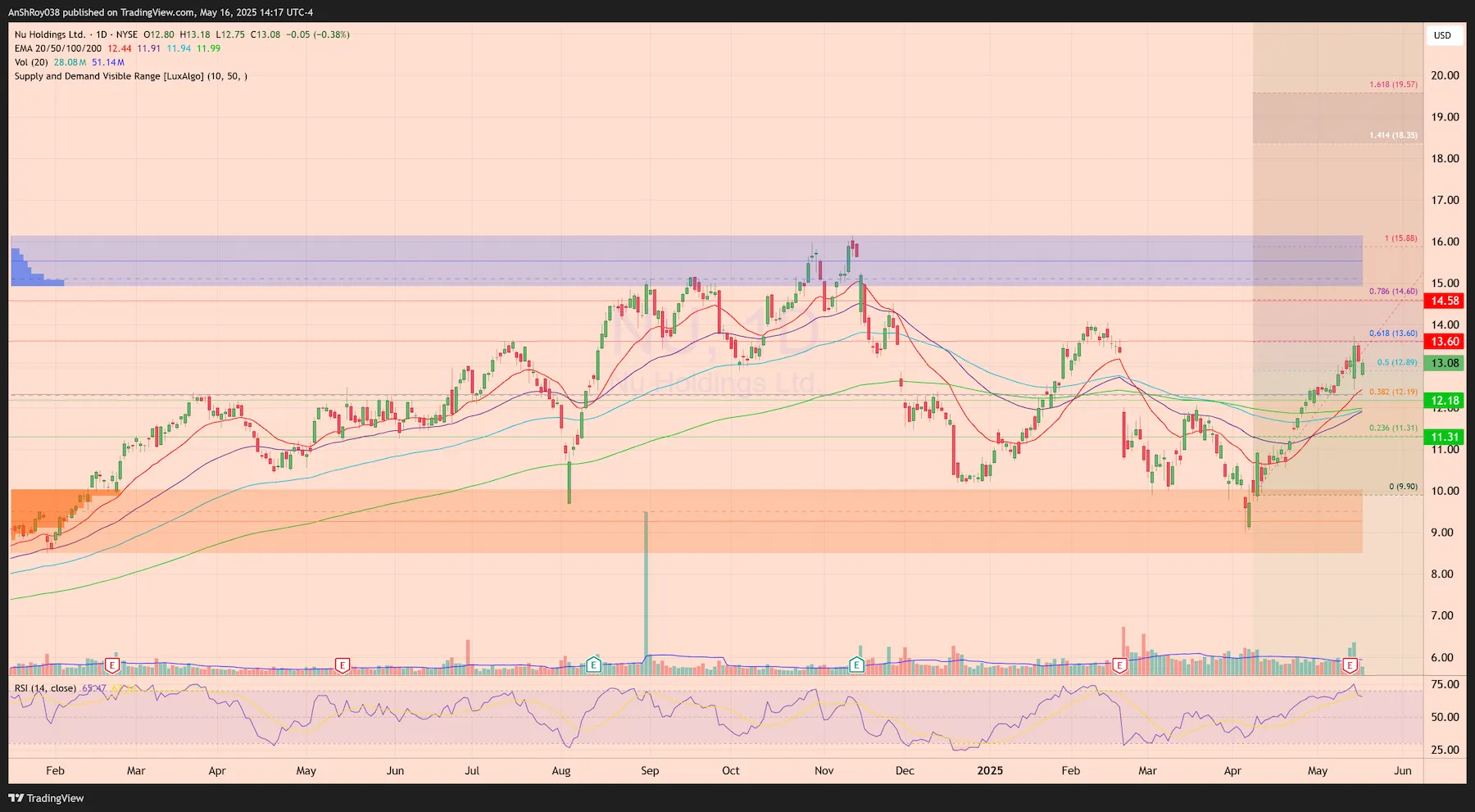Click the tall September volume spike bar
This screenshot has height=812, width=1475.
647,590
